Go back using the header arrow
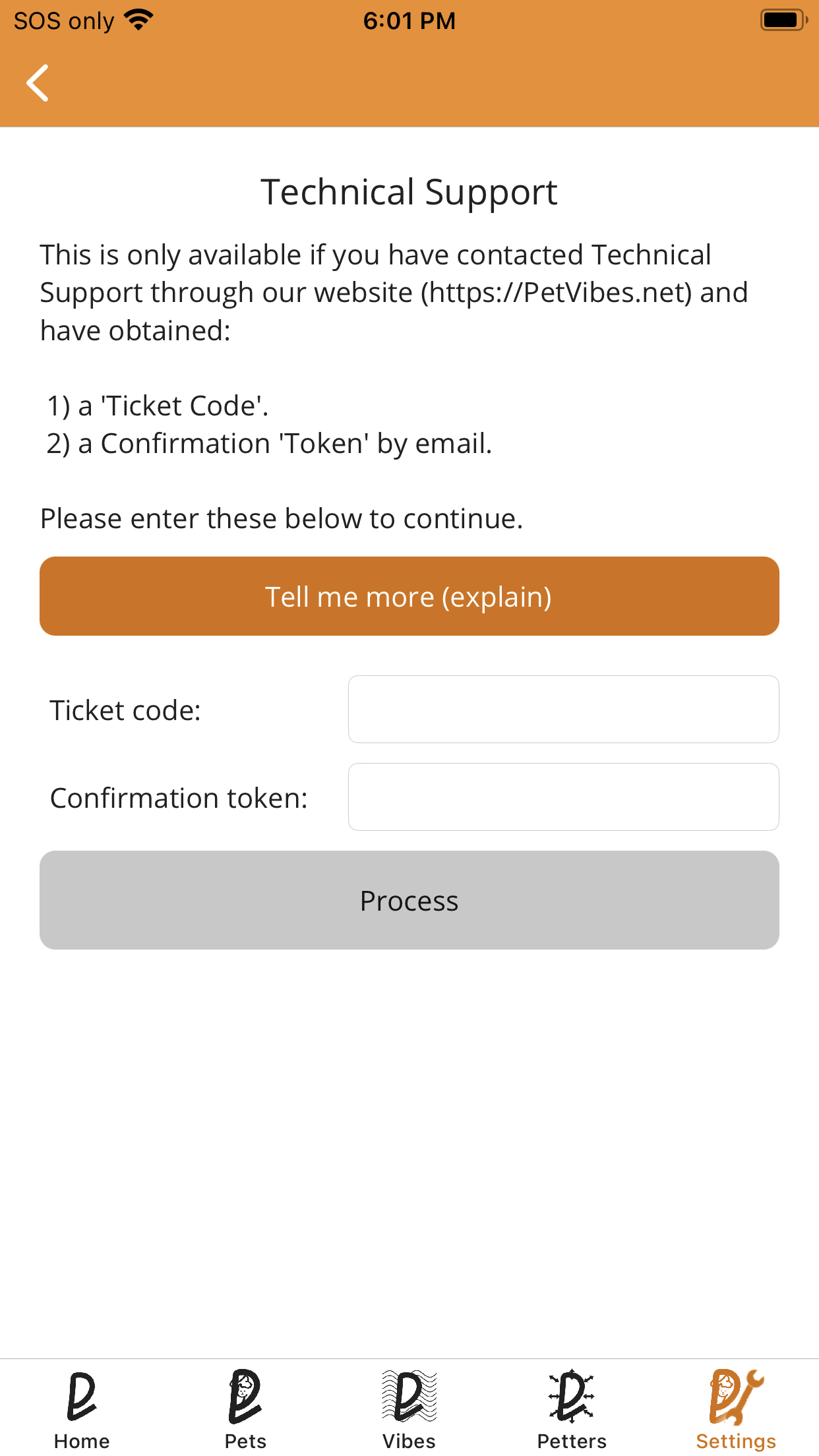The height and width of the screenshot is (1456, 819). (38, 83)
